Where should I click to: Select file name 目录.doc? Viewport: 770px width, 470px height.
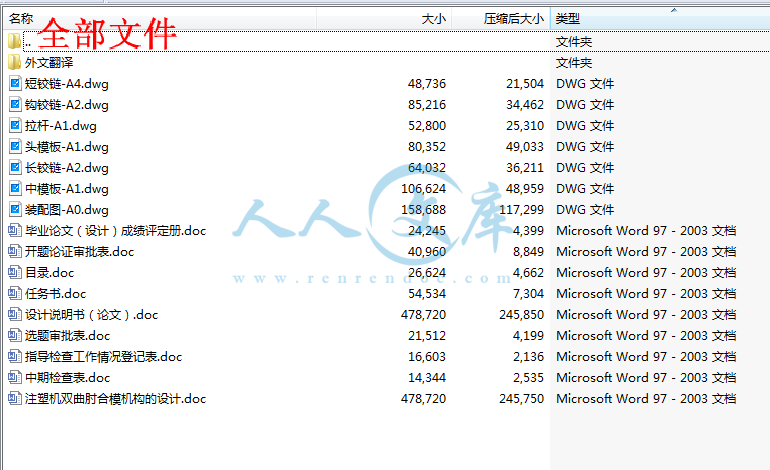click(50, 273)
